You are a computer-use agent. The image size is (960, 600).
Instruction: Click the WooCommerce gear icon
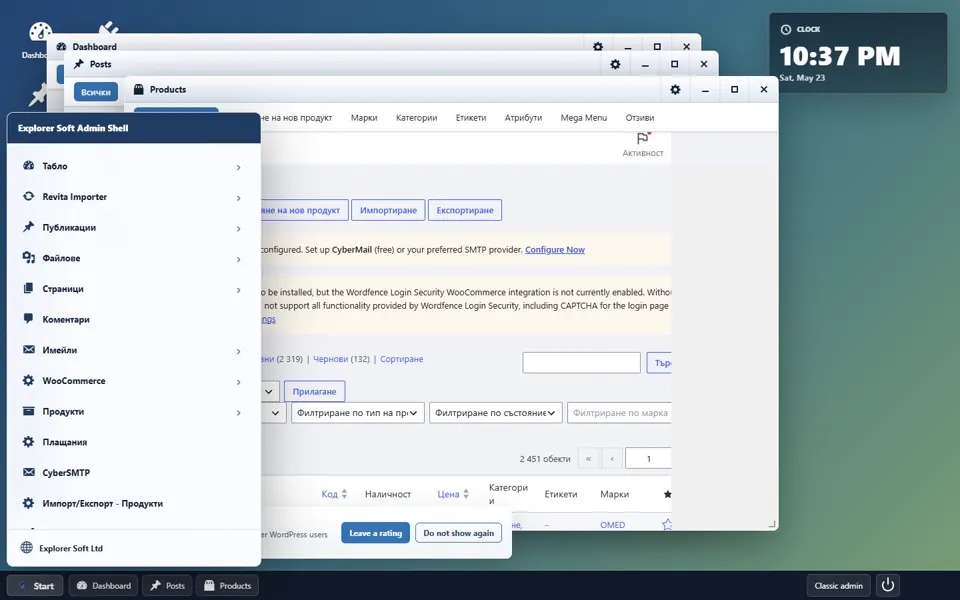pos(28,380)
